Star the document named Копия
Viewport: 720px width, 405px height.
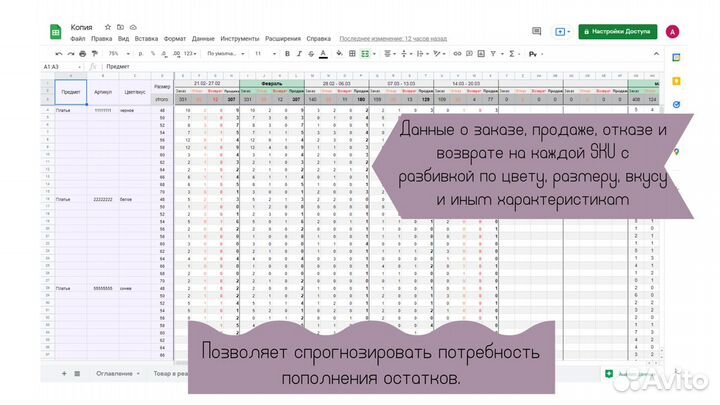click(x=107, y=27)
